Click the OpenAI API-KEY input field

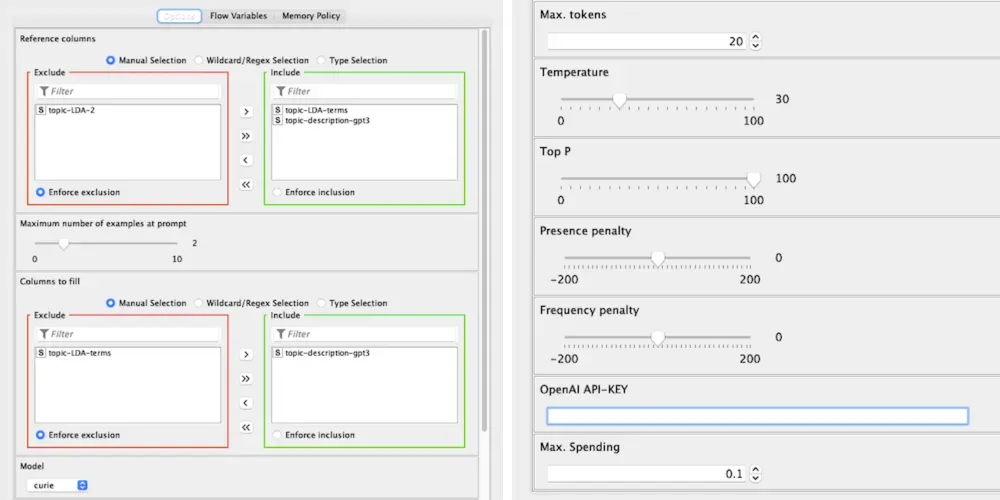point(758,416)
